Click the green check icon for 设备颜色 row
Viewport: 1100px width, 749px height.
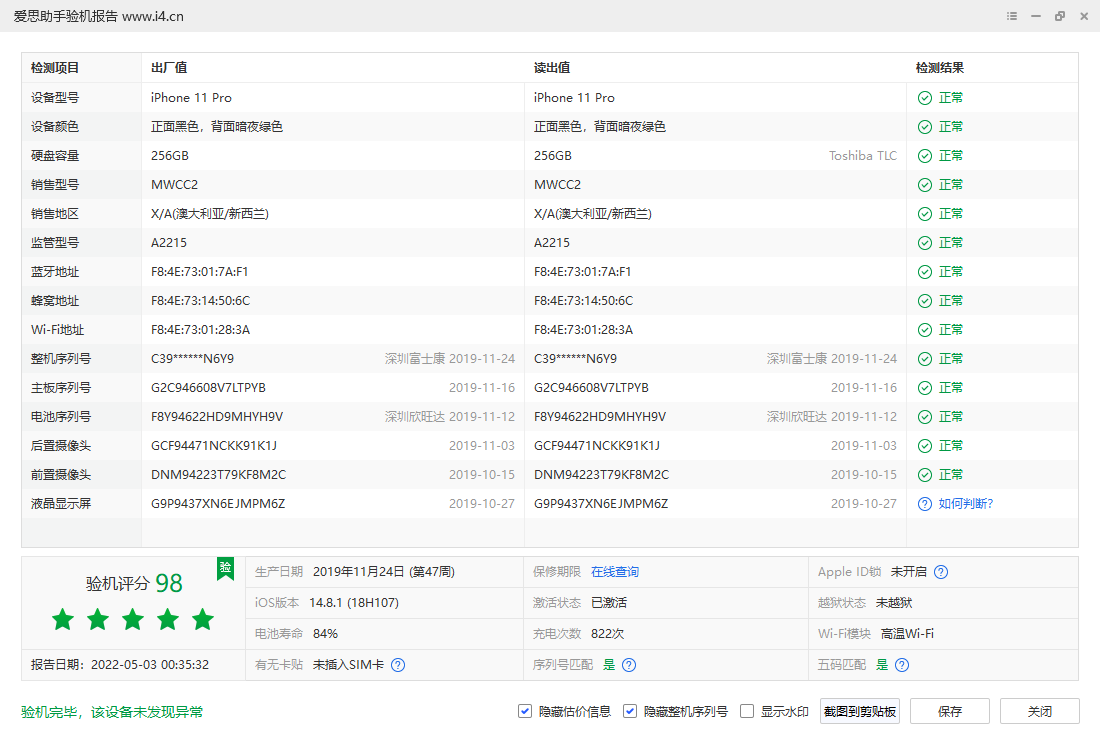(925, 127)
